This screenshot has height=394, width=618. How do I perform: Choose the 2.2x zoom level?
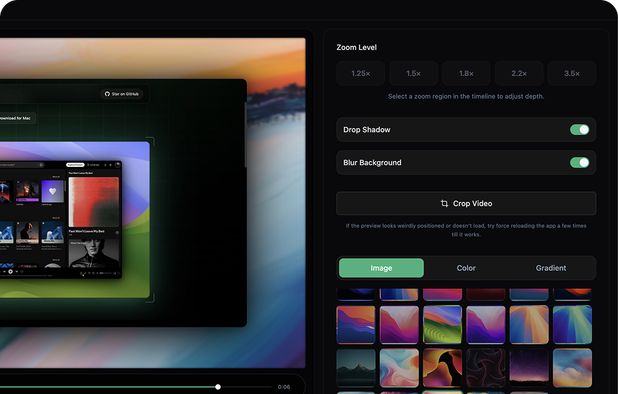click(519, 73)
